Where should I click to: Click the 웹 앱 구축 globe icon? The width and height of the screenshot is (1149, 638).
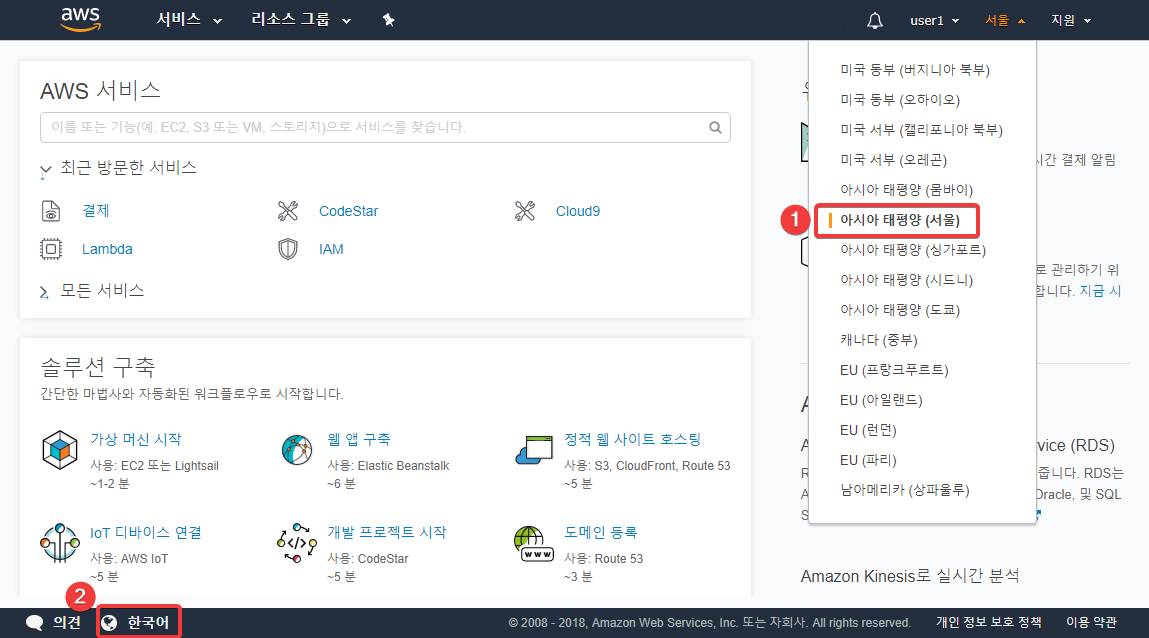point(297,450)
